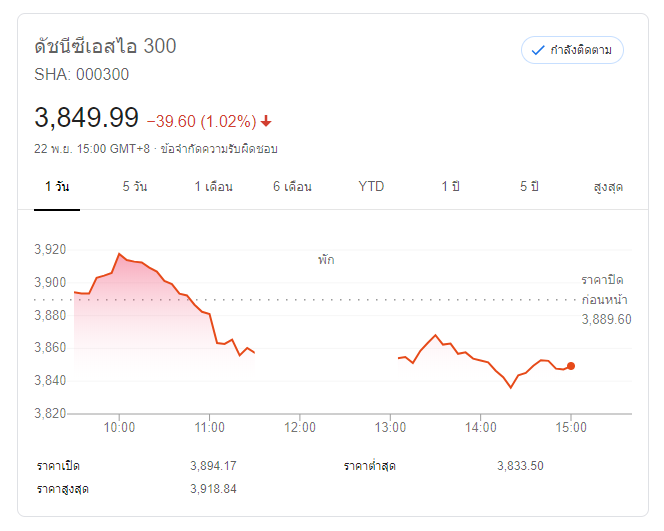Click the พัก break label on chart
Screen dimensions: 664x531
326,260
